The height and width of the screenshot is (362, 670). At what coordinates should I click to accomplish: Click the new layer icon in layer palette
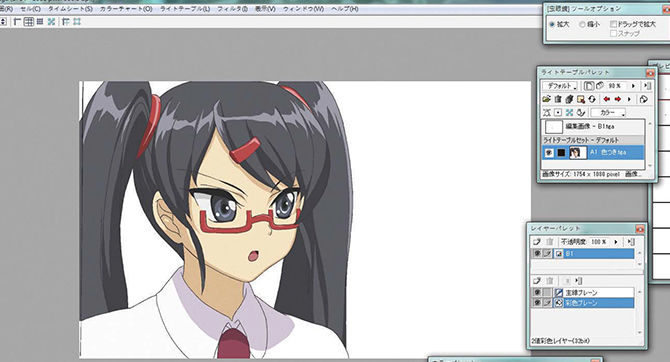[537, 242]
